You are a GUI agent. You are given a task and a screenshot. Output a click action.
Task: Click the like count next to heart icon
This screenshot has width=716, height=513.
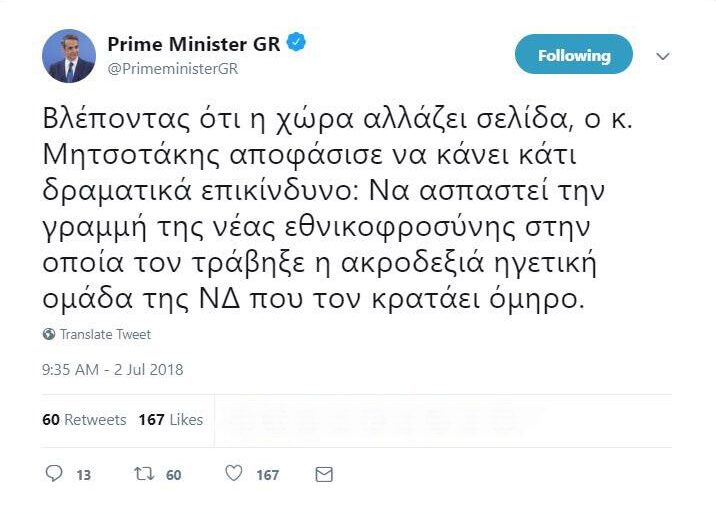click(267, 475)
